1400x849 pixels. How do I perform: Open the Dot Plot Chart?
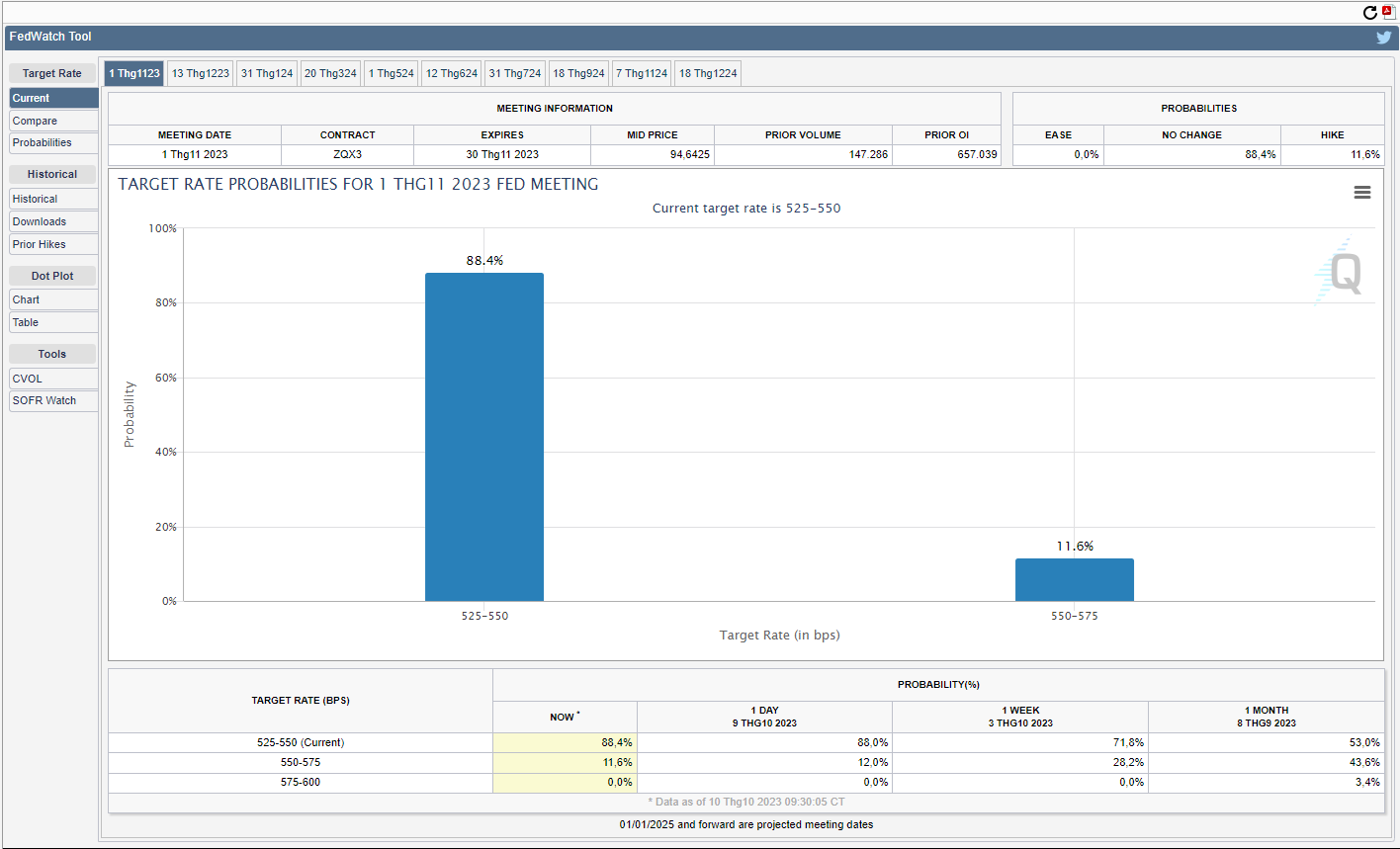click(53, 299)
